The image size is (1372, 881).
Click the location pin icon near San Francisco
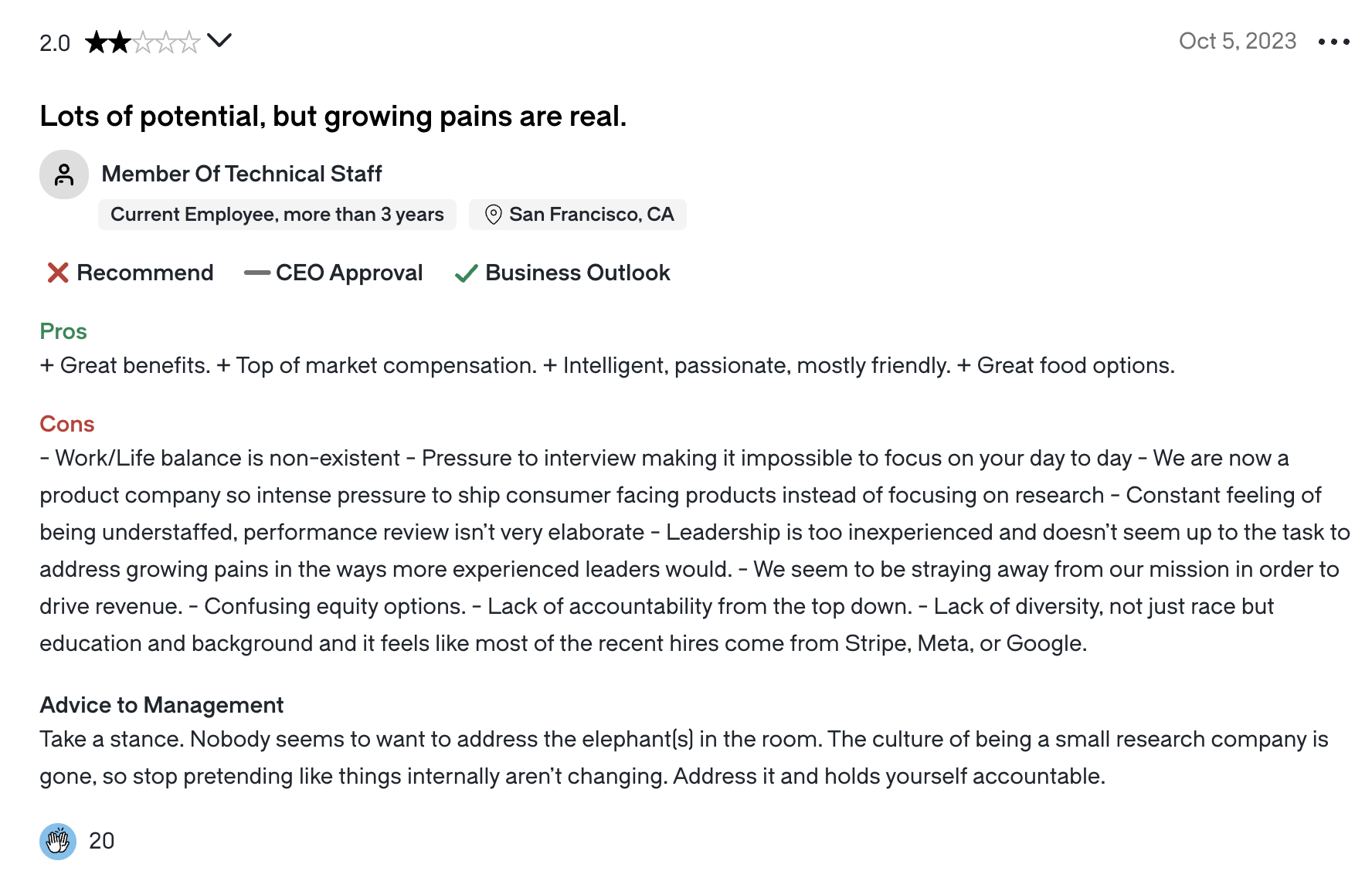(x=494, y=214)
